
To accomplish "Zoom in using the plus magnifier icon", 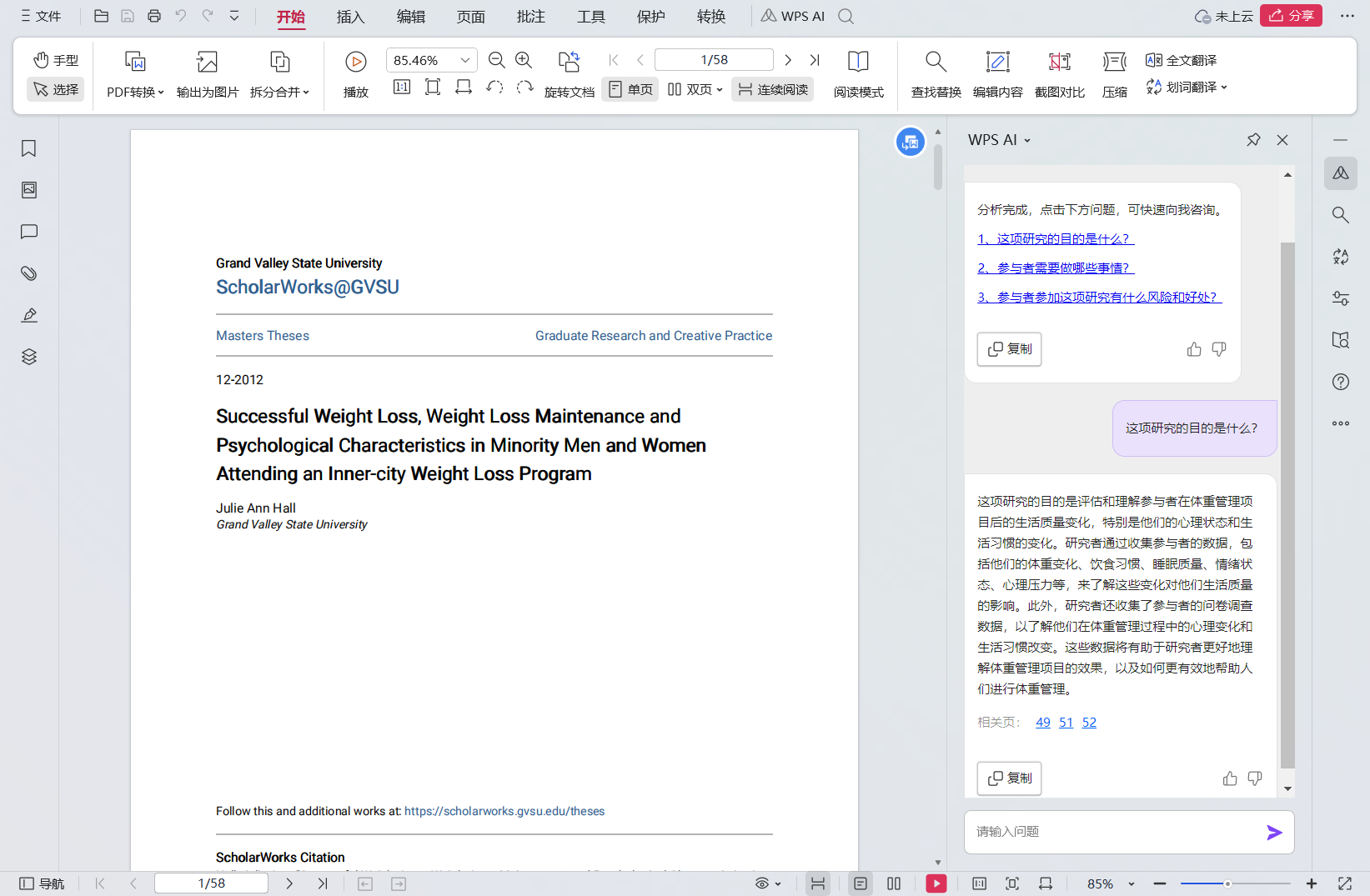I will coord(524,60).
